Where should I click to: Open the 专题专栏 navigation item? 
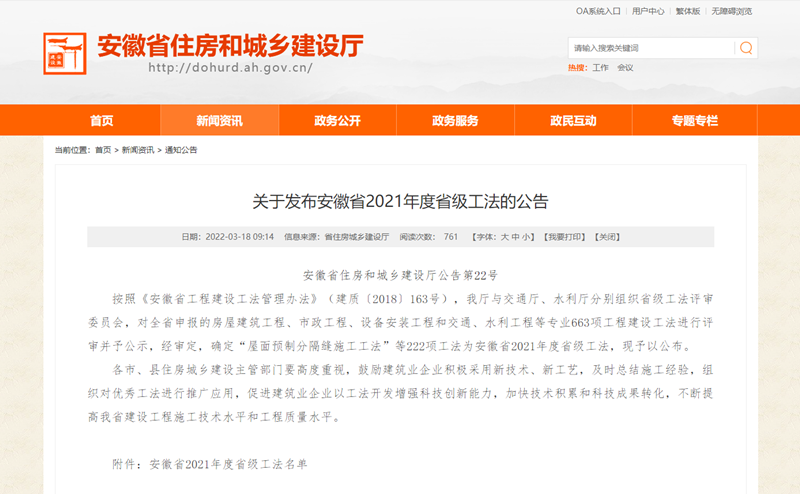694,121
